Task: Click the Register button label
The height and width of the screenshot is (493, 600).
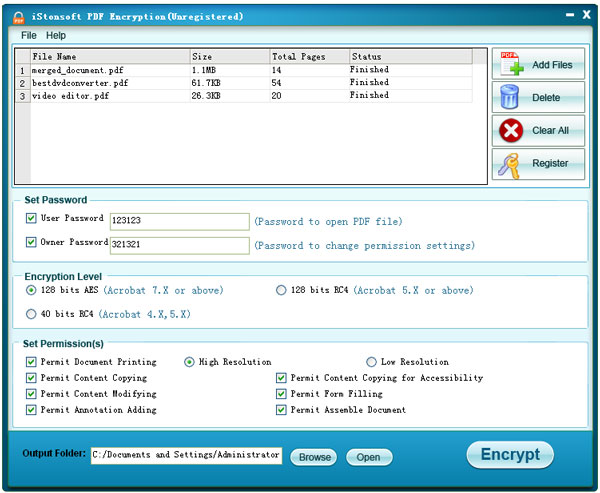Action: 550,163
